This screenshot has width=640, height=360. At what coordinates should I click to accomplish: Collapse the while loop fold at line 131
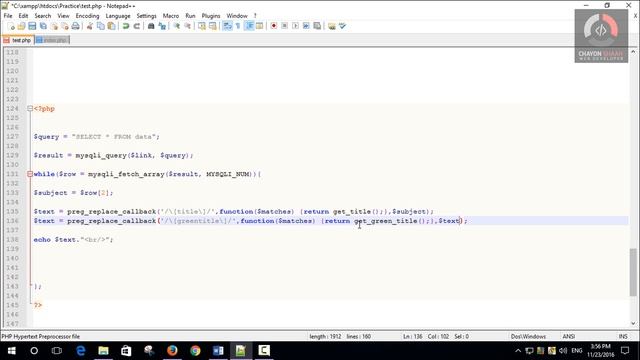coord(30,174)
